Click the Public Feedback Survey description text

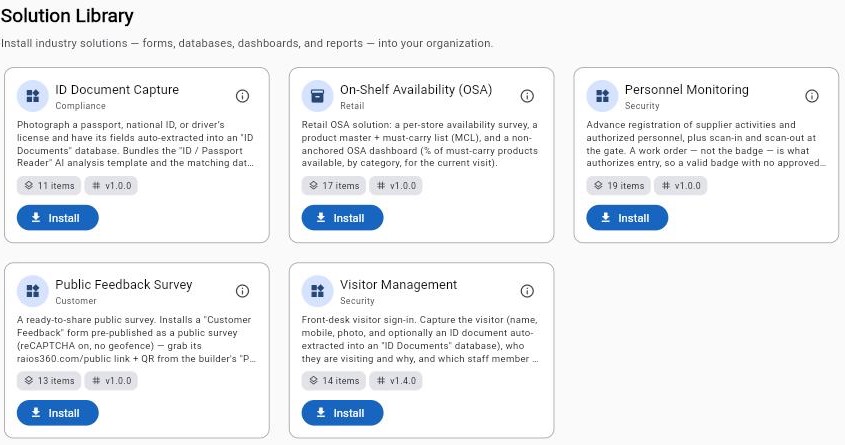136,339
